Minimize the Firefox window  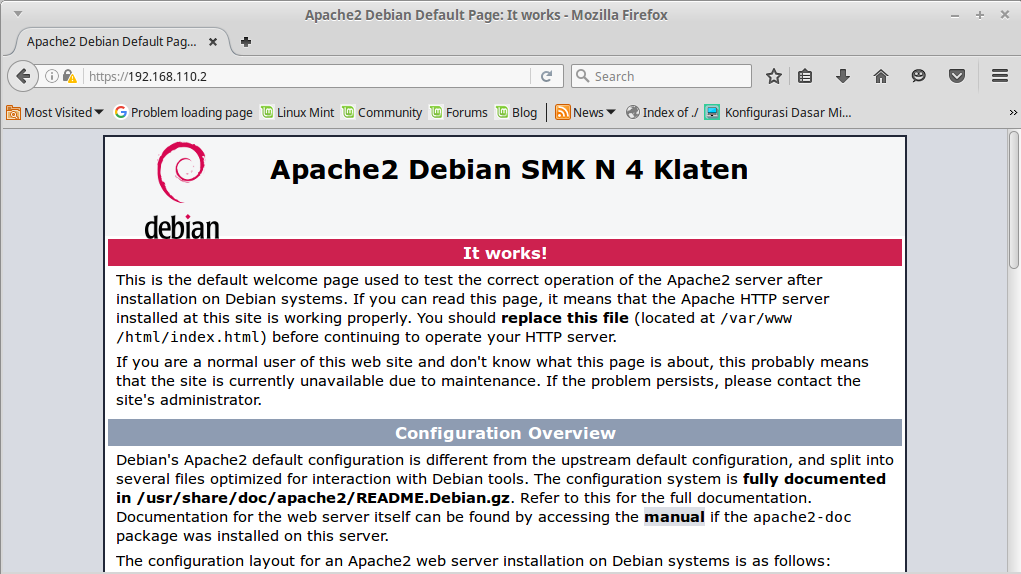(955, 14)
